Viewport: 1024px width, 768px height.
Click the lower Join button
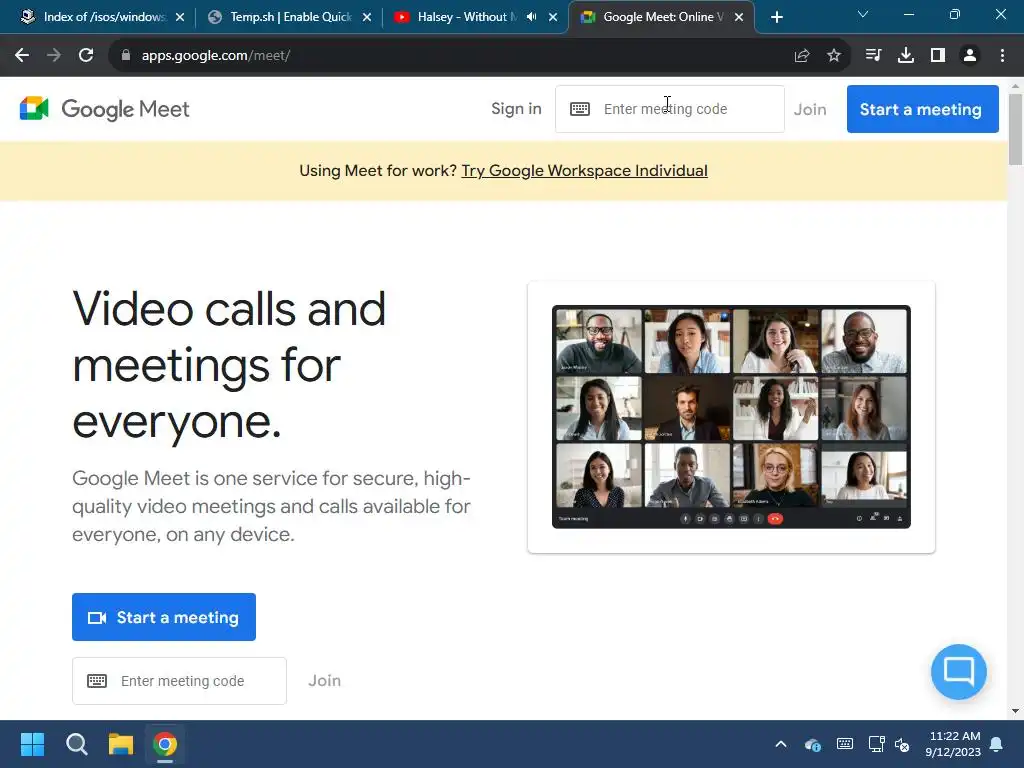coord(325,681)
